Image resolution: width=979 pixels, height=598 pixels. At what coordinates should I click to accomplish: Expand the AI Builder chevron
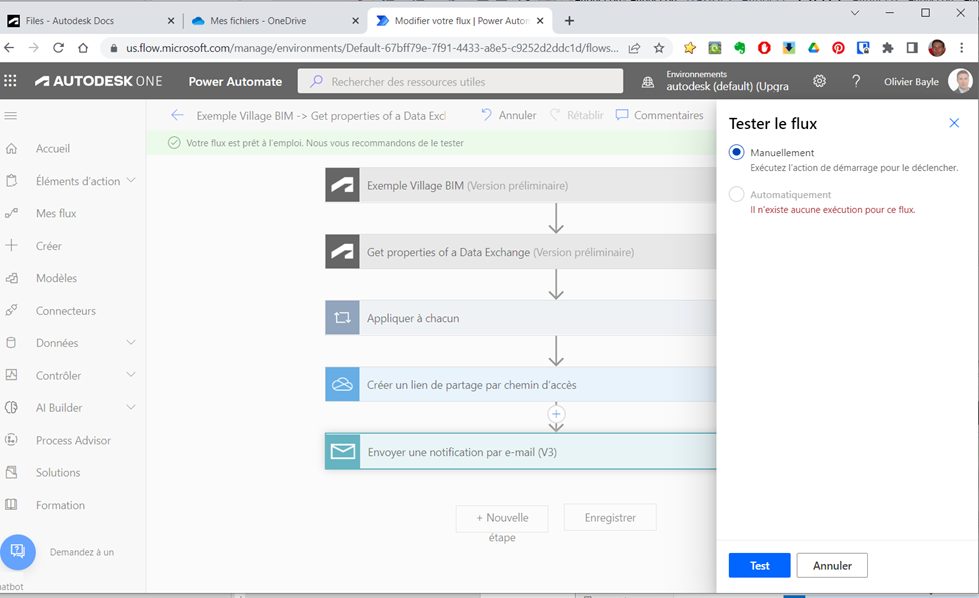[131, 408]
